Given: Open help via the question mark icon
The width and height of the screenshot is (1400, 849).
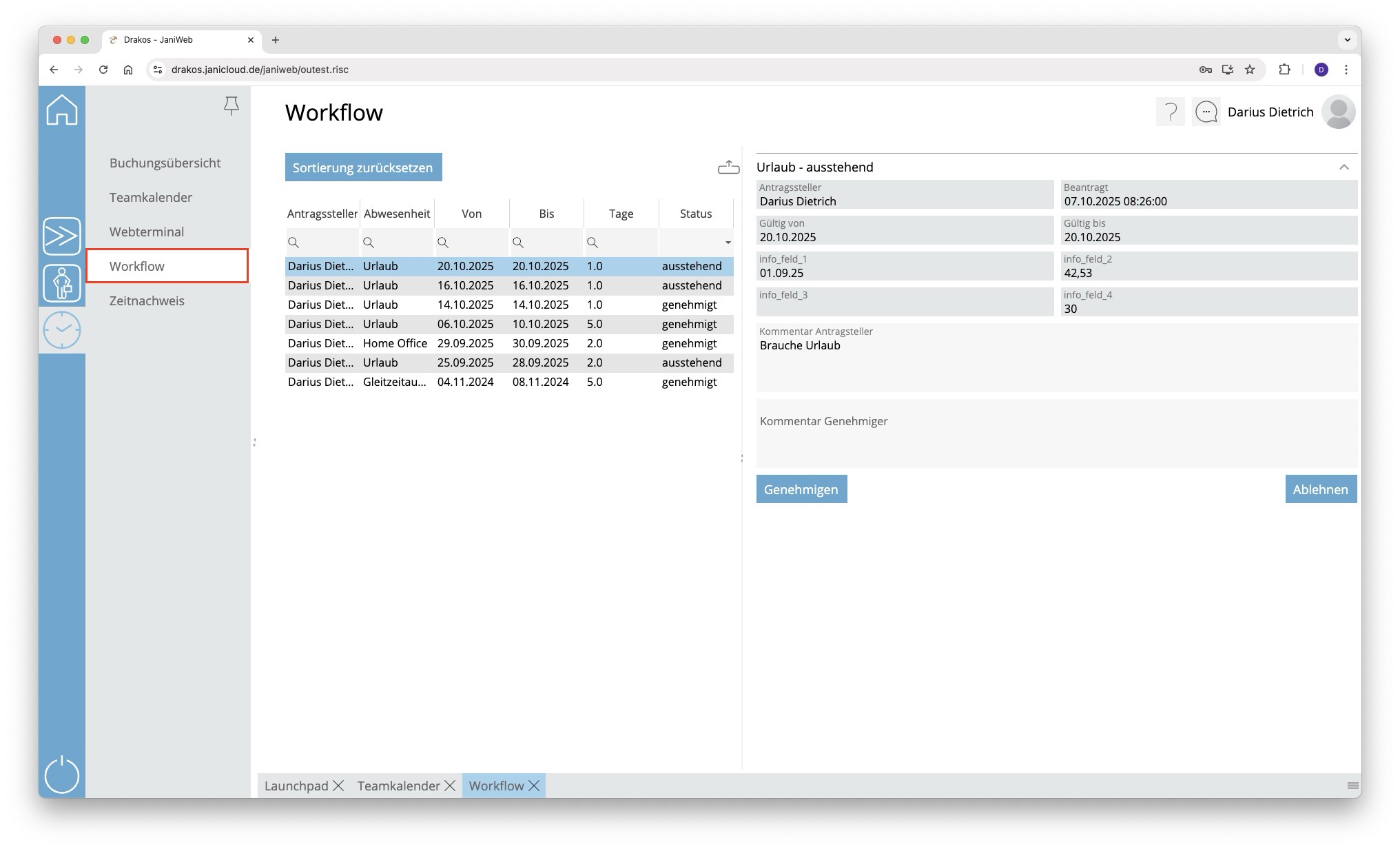Looking at the screenshot, I should click(1170, 112).
